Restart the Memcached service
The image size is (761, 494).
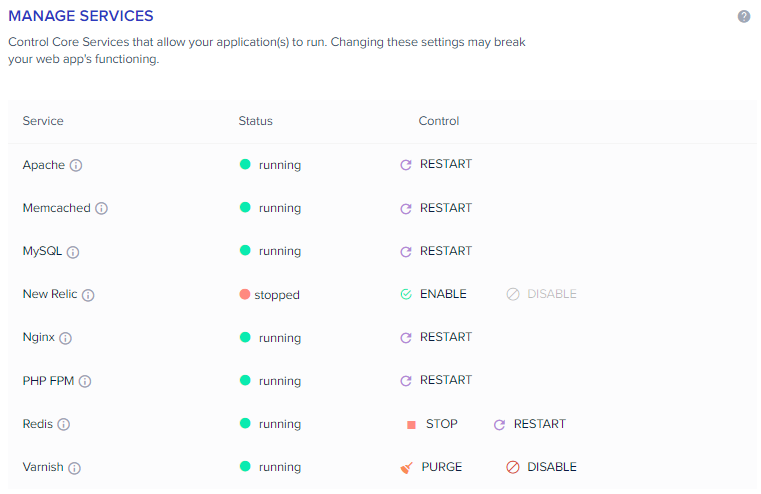coord(436,208)
